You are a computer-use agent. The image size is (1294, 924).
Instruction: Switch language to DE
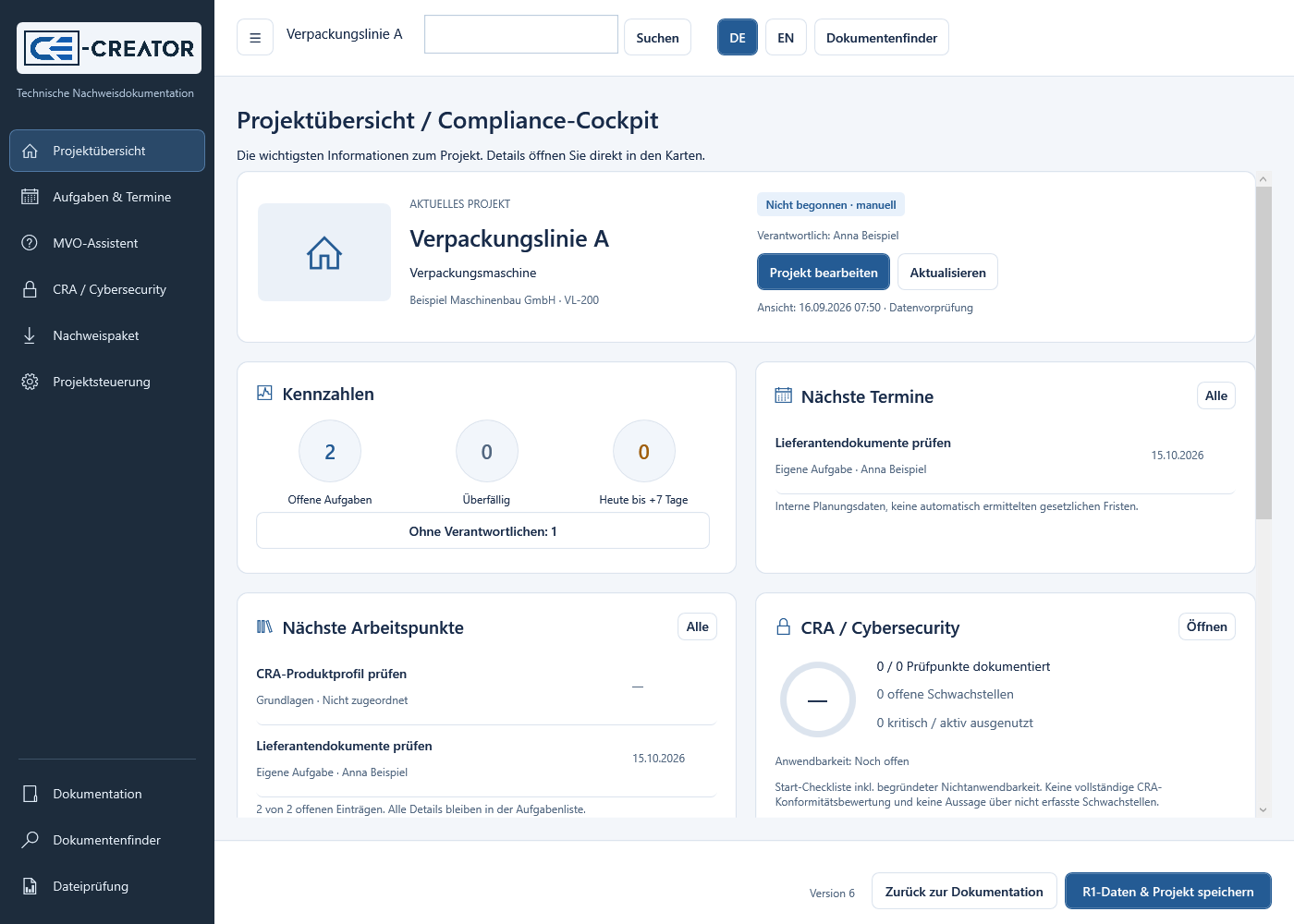pyautogui.click(x=738, y=38)
